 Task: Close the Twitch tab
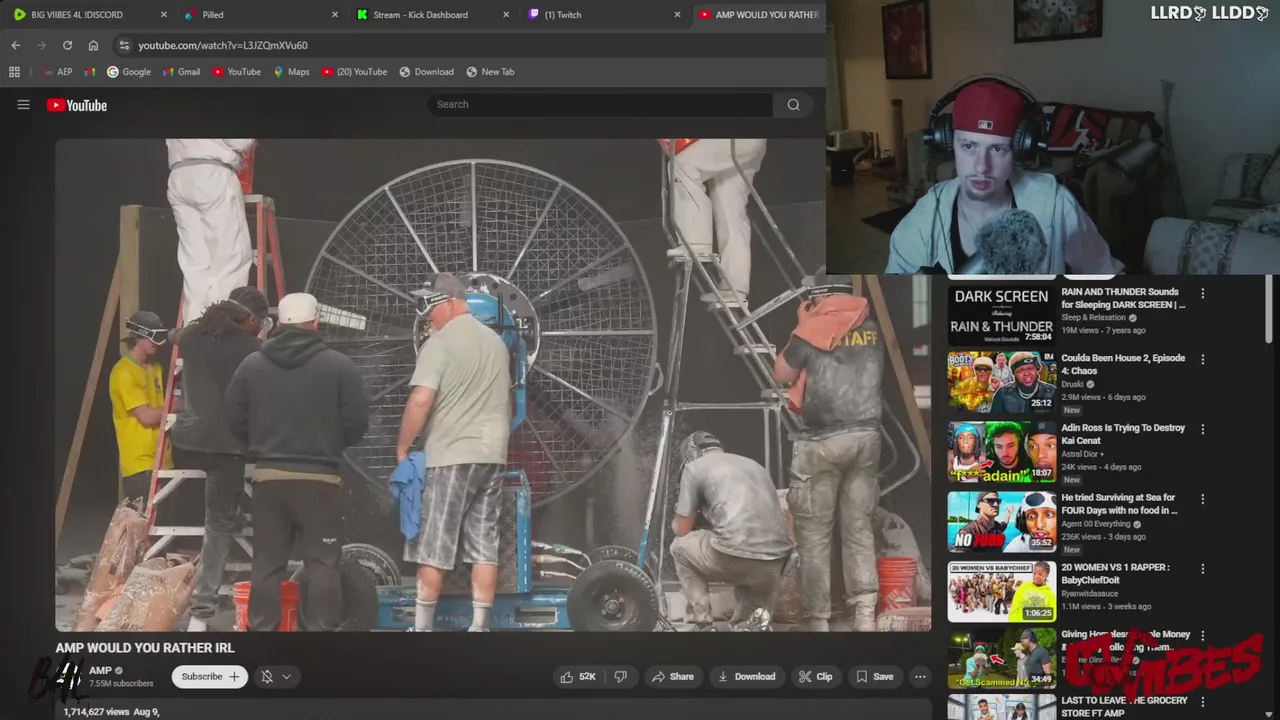(x=677, y=15)
